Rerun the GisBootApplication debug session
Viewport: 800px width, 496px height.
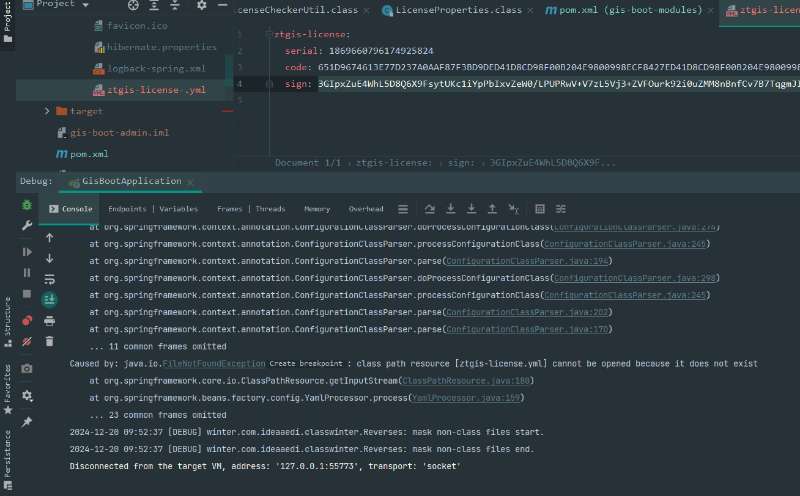click(27, 204)
